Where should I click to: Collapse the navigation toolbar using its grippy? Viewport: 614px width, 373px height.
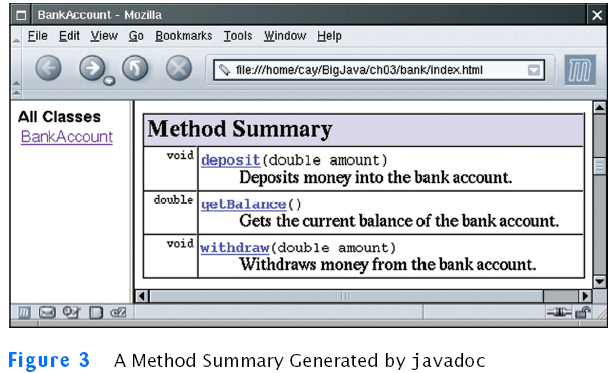pyautogui.click(x=16, y=69)
